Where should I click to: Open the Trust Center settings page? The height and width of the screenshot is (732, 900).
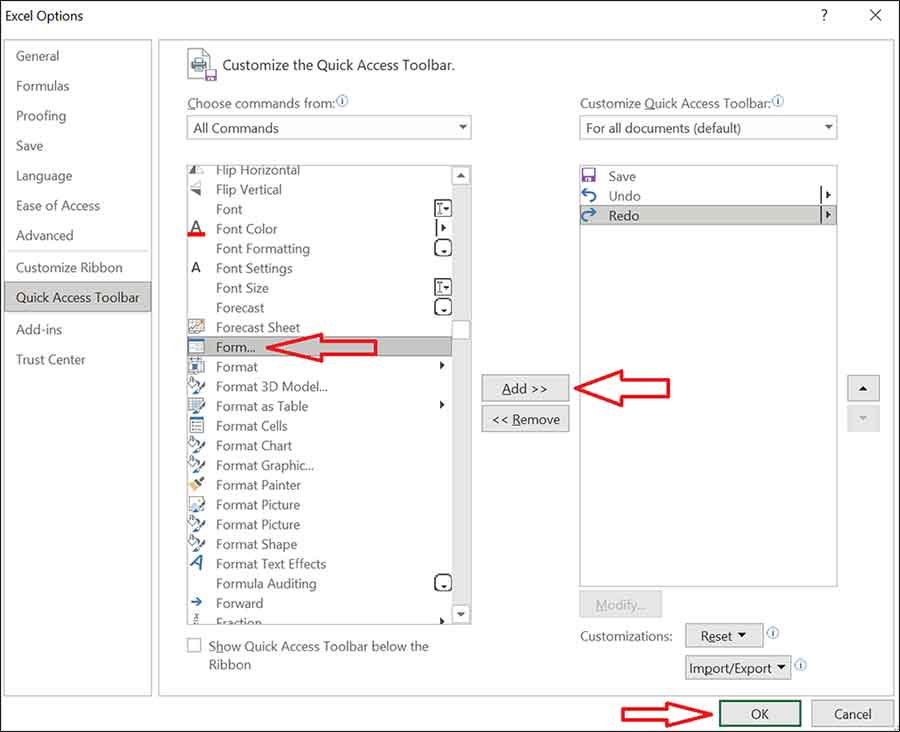point(50,359)
